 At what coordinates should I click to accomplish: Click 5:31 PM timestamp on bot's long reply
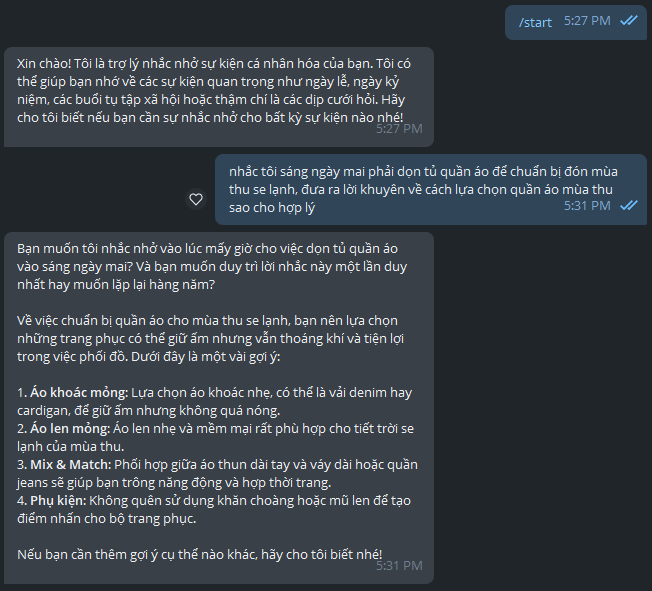(399, 566)
